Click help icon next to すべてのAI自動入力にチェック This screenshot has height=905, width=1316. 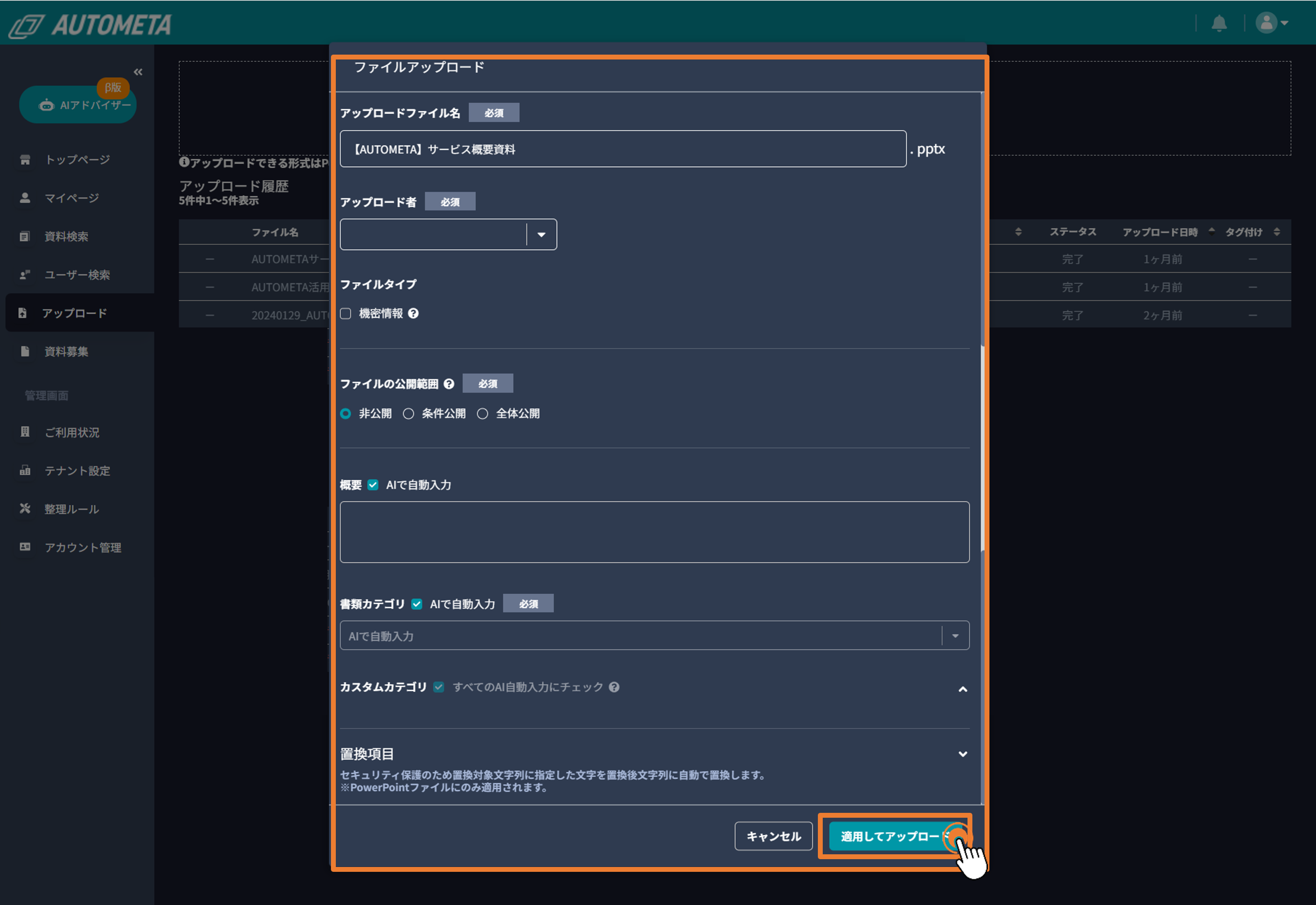click(x=614, y=687)
